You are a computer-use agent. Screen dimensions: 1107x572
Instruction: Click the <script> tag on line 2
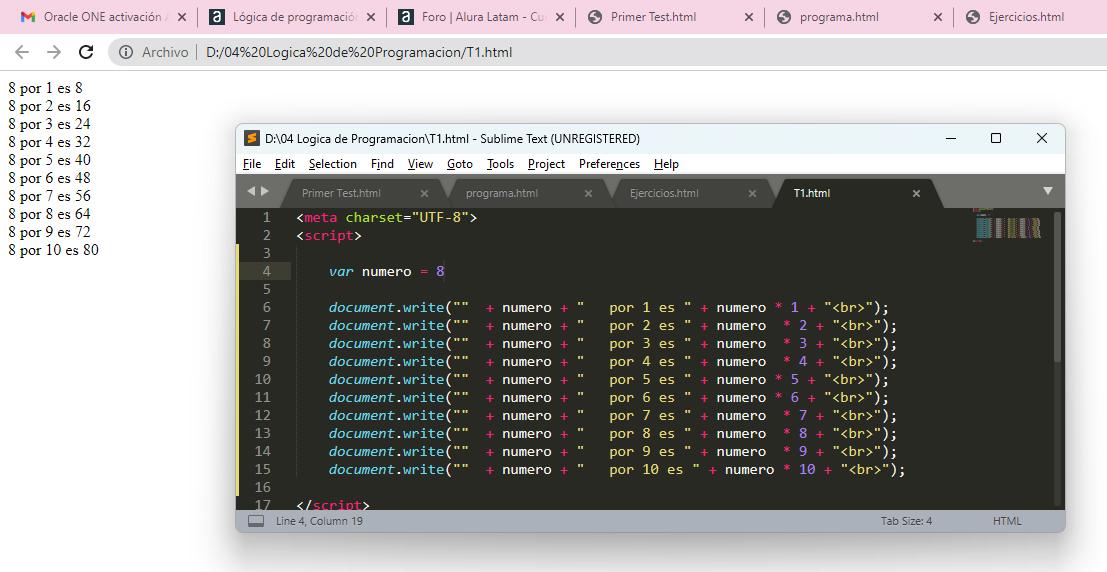329,235
